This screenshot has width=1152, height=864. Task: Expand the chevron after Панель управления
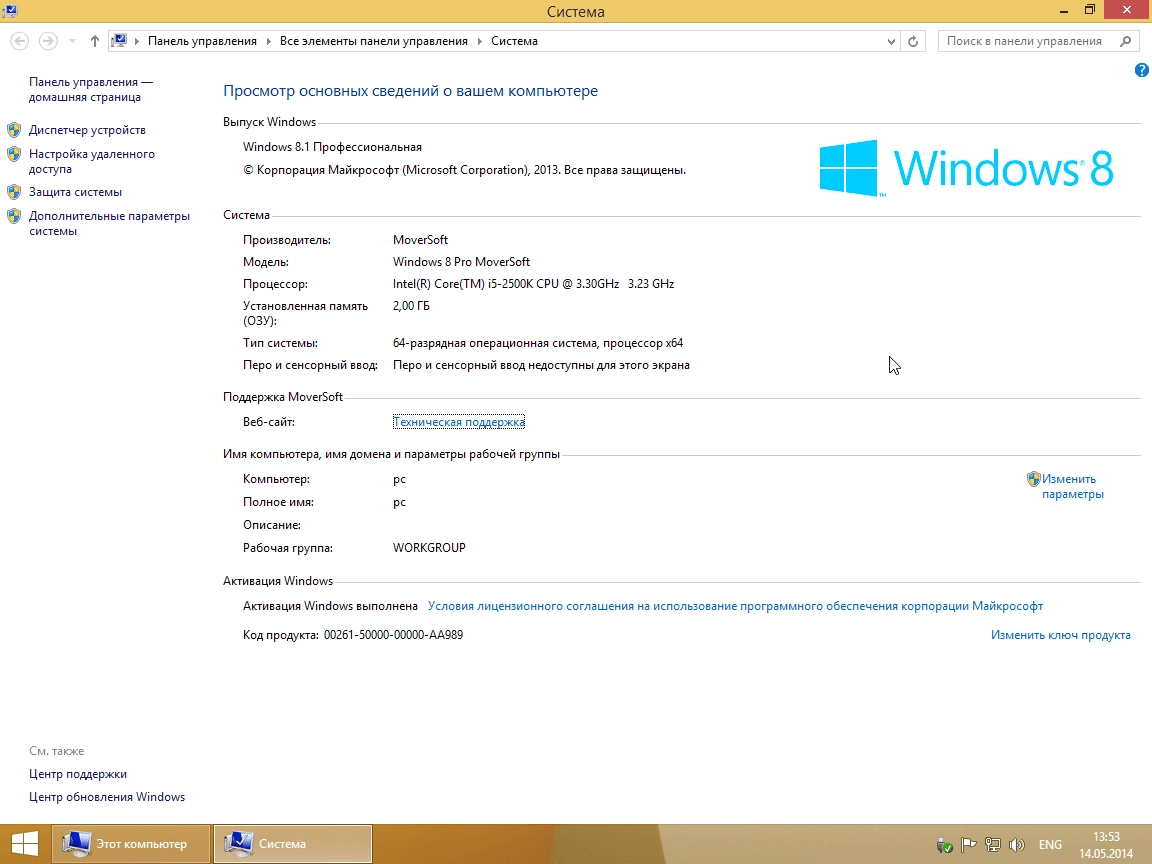[x=269, y=41]
